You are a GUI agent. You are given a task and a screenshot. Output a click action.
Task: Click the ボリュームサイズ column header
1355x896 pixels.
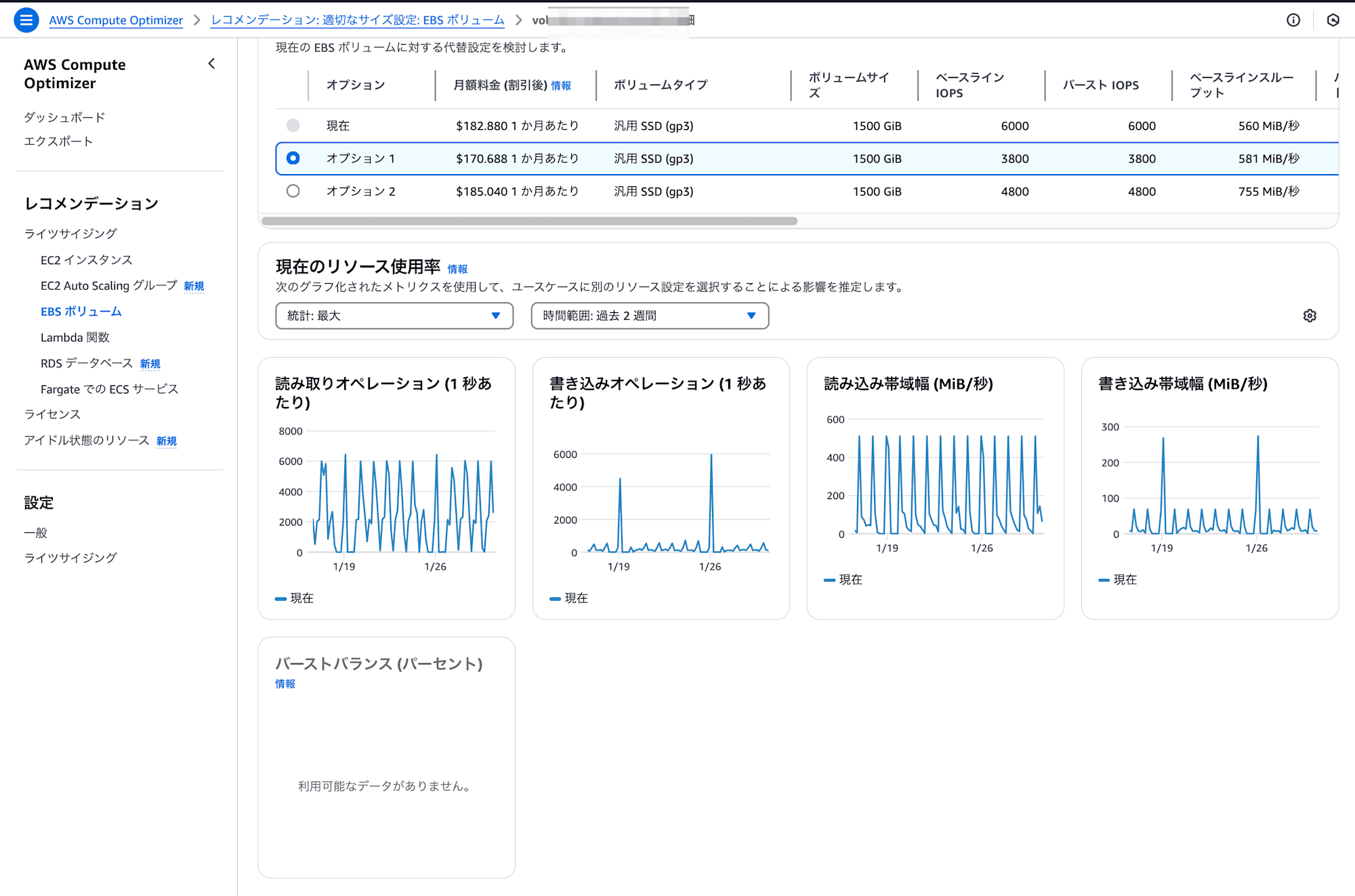pyautogui.click(x=849, y=85)
